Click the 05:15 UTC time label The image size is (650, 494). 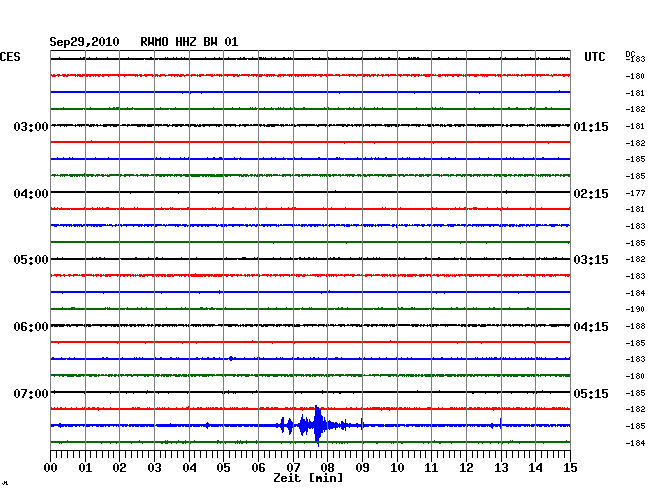coord(591,393)
